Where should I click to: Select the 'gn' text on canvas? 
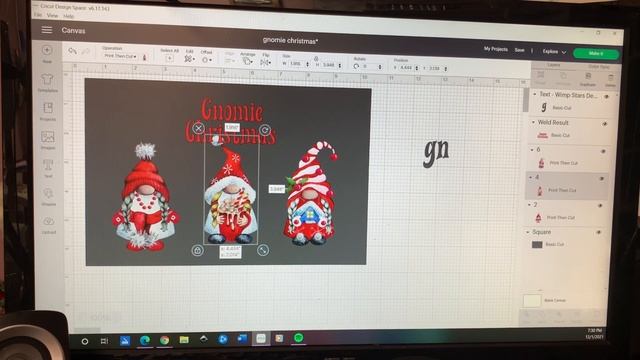tap(436, 152)
